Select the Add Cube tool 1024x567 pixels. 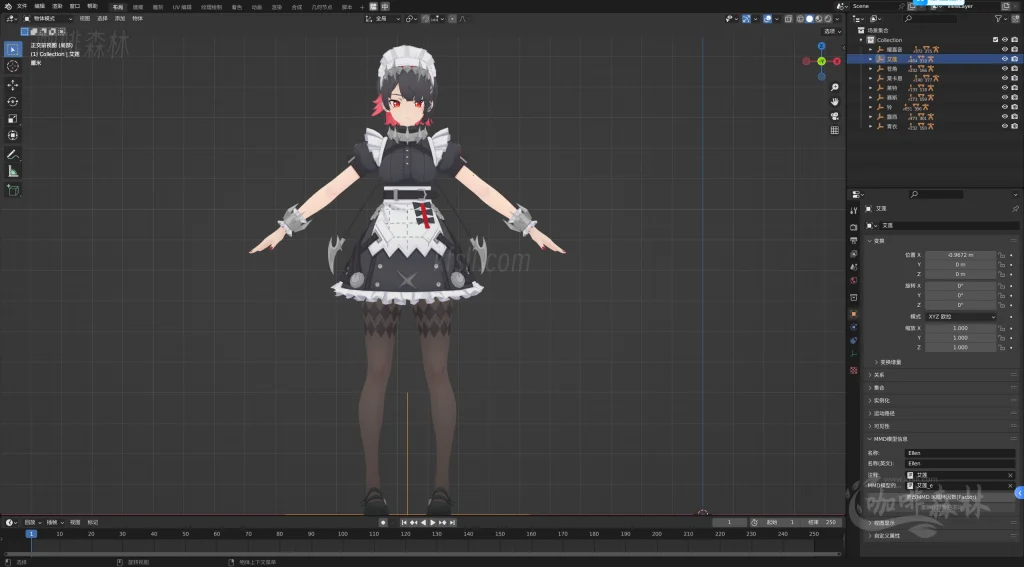pyautogui.click(x=12, y=191)
